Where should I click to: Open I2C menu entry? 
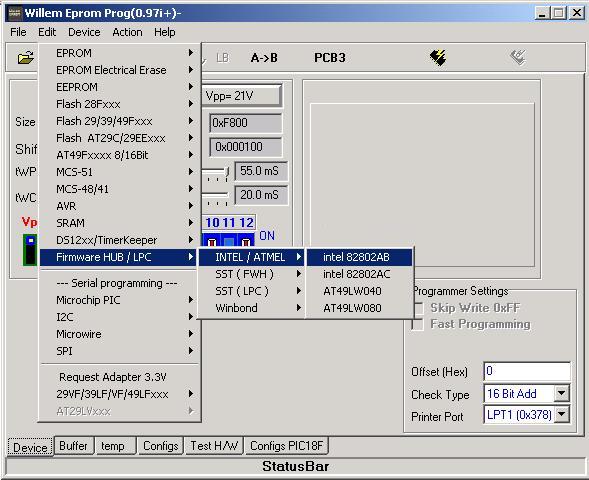tap(120, 317)
